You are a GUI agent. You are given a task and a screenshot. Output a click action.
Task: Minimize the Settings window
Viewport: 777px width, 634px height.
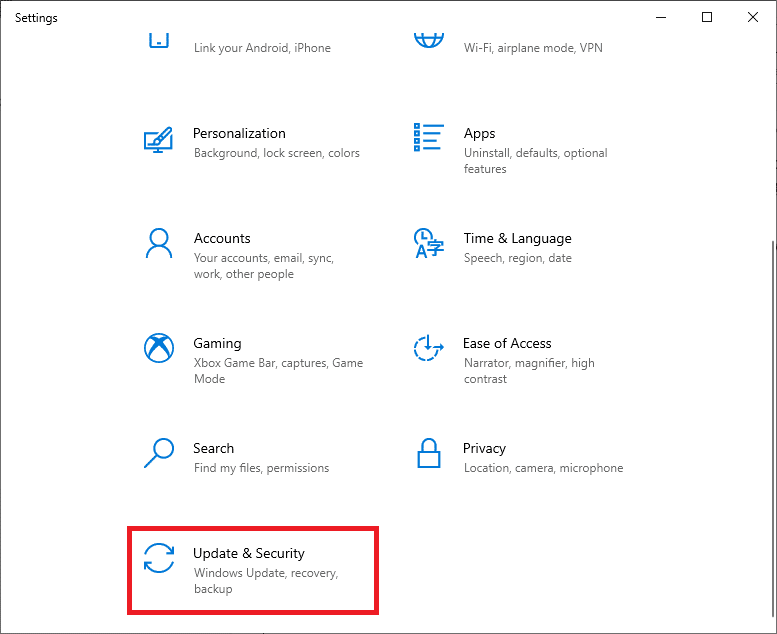pos(661,17)
